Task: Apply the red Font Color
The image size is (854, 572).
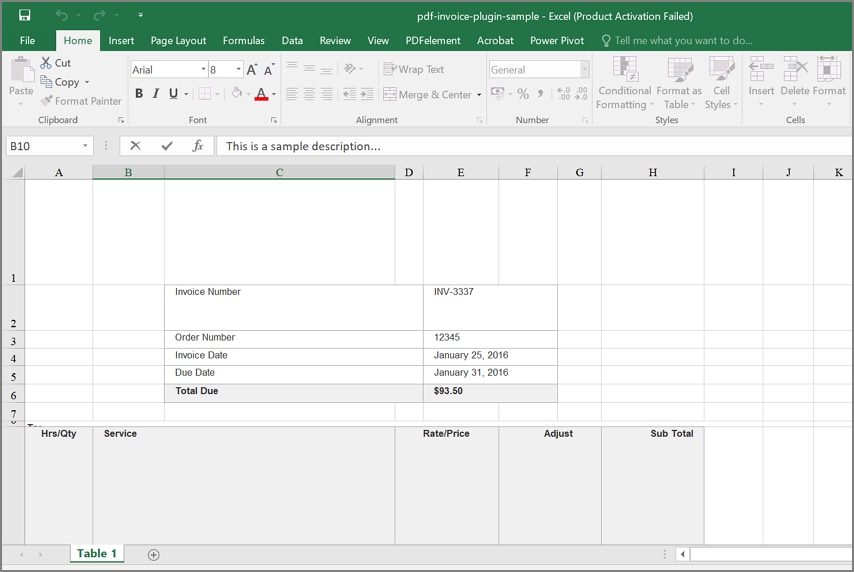Action: tap(261, 94)
